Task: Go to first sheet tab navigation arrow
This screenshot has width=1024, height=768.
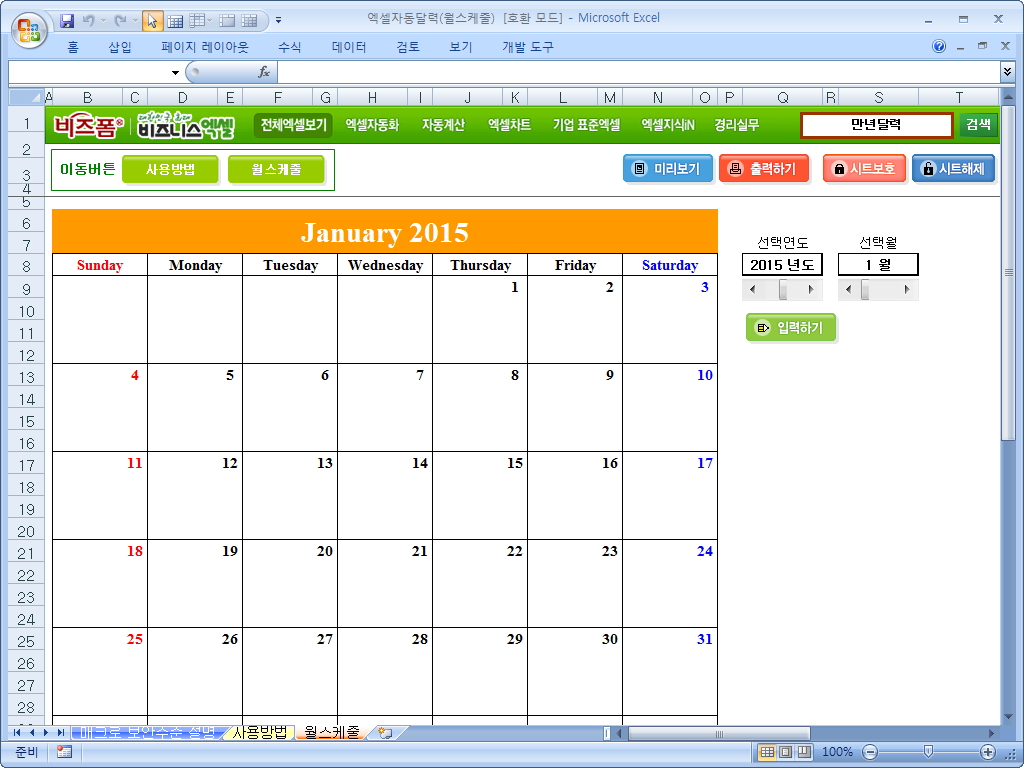Action: pyautogui.click(x=16, y=733)
